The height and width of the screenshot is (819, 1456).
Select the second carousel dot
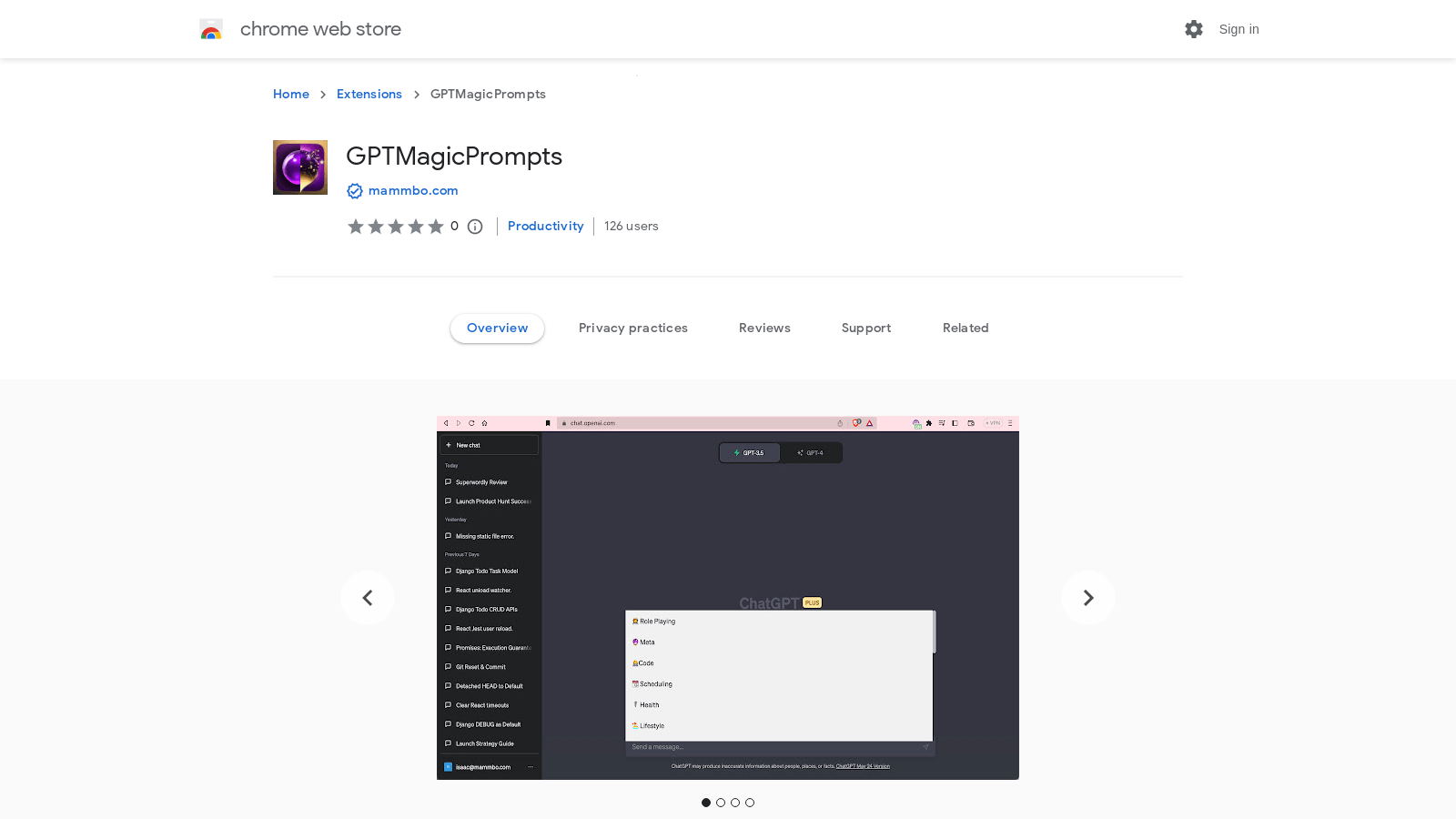click(x=721, y=803)
